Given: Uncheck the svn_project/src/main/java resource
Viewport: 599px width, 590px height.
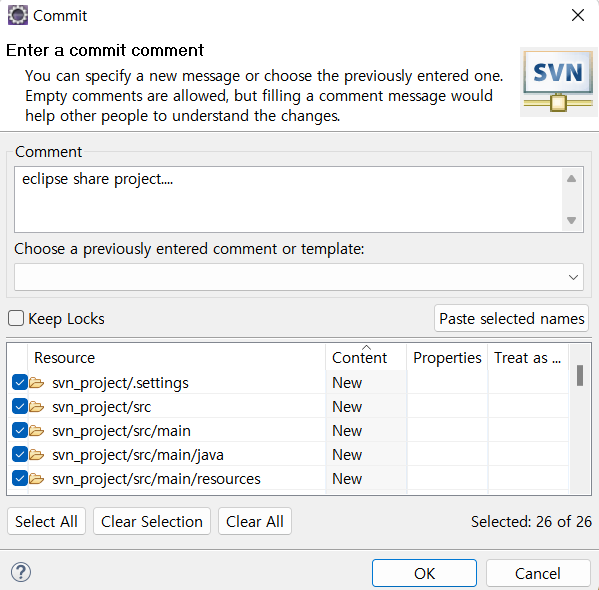Looking at the screenshot, I should point(19,455).
